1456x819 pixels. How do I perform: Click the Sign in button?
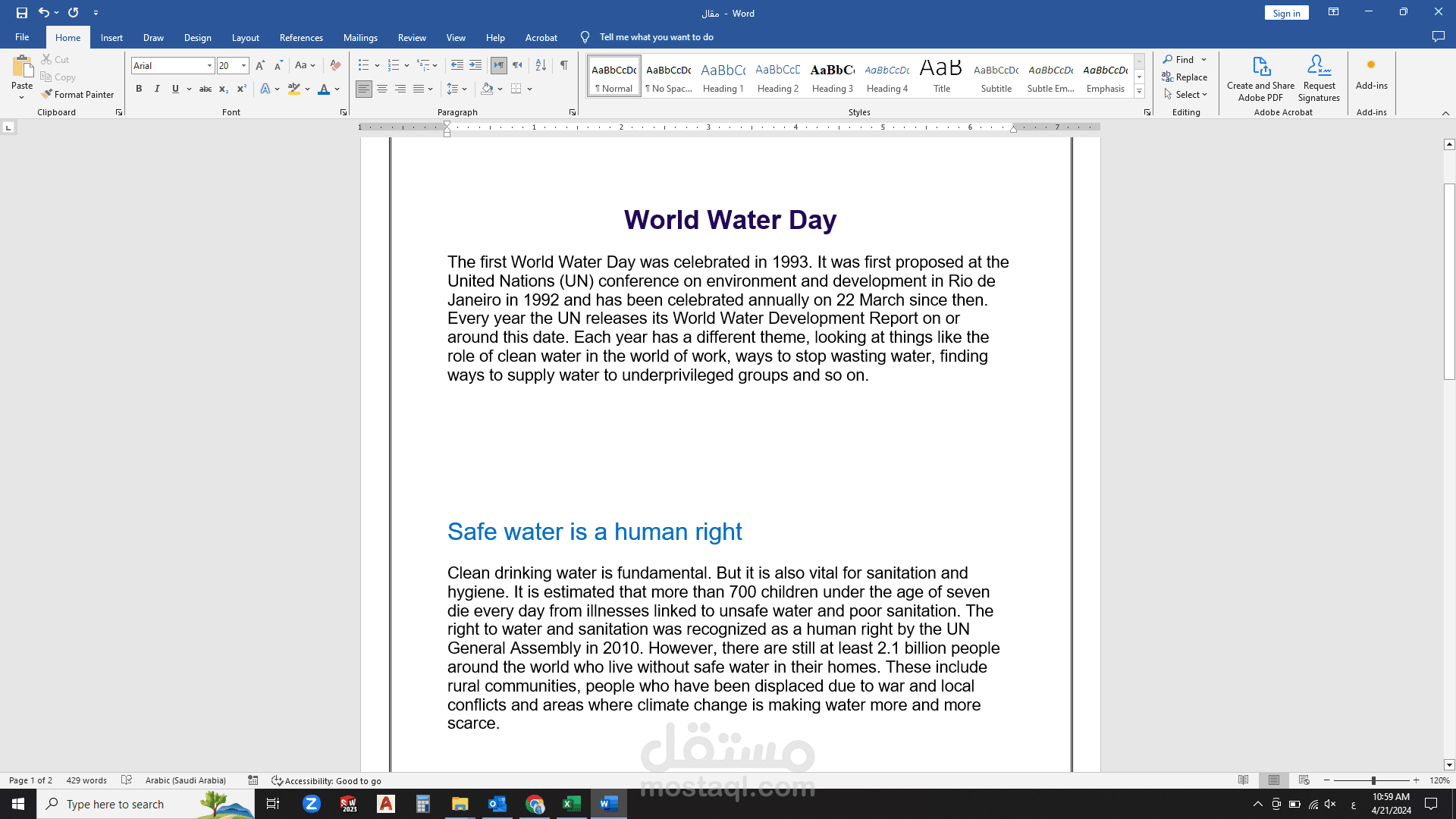coord(1286,13)
